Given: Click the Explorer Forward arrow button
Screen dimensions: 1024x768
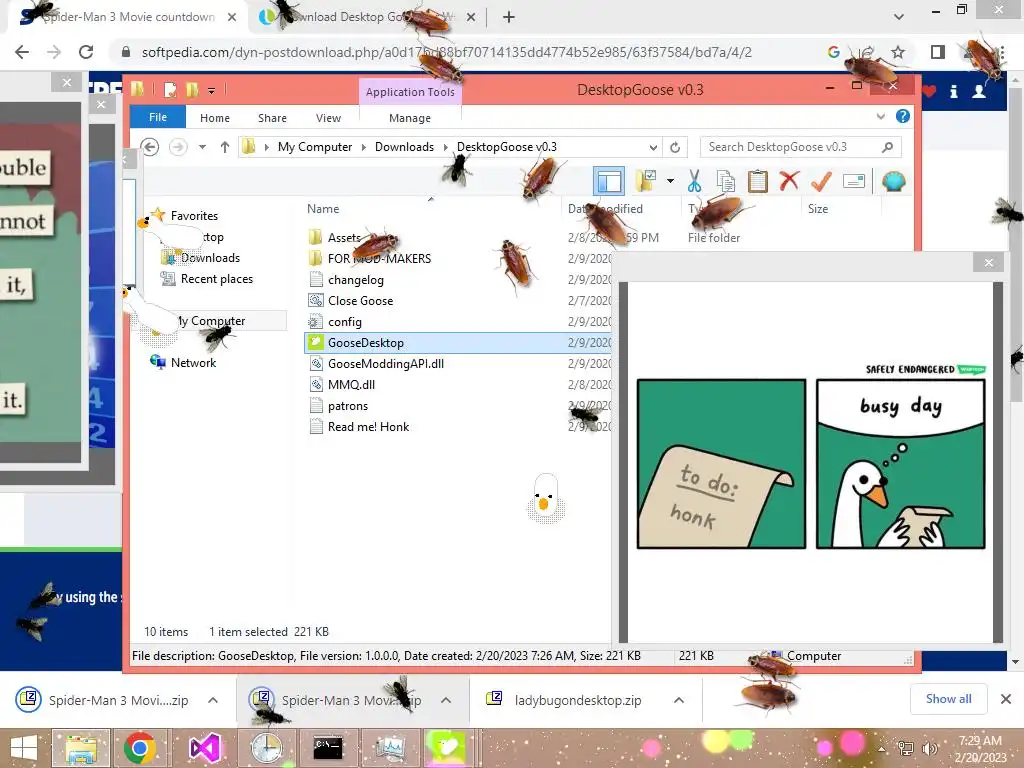Looking at the screenshot, I should (178, 147).
